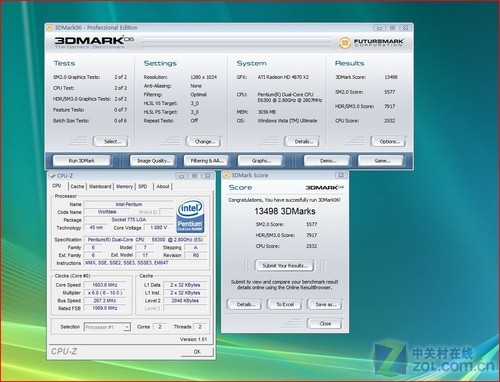Click the 'Version 1.51' text in CPU-Z
This screenshot has height=382, width=500.
(193, 339)
